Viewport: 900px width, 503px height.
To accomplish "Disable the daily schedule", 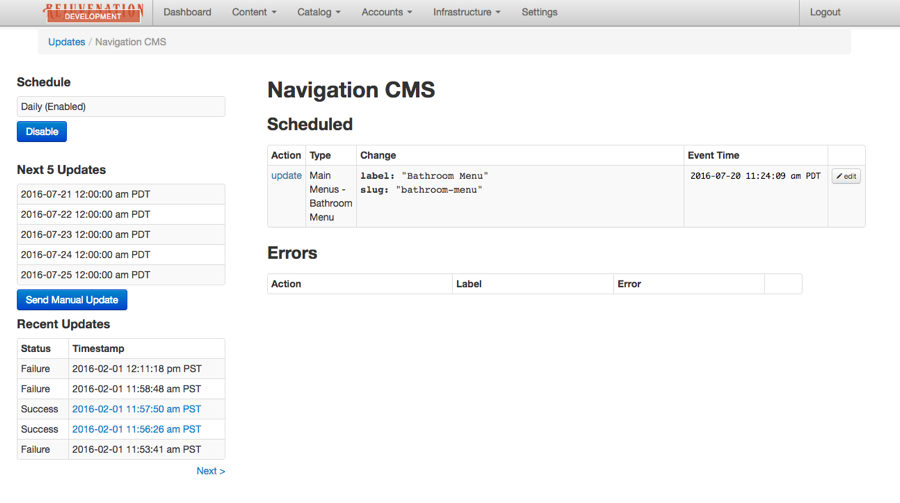I will [x=42, y=131].
